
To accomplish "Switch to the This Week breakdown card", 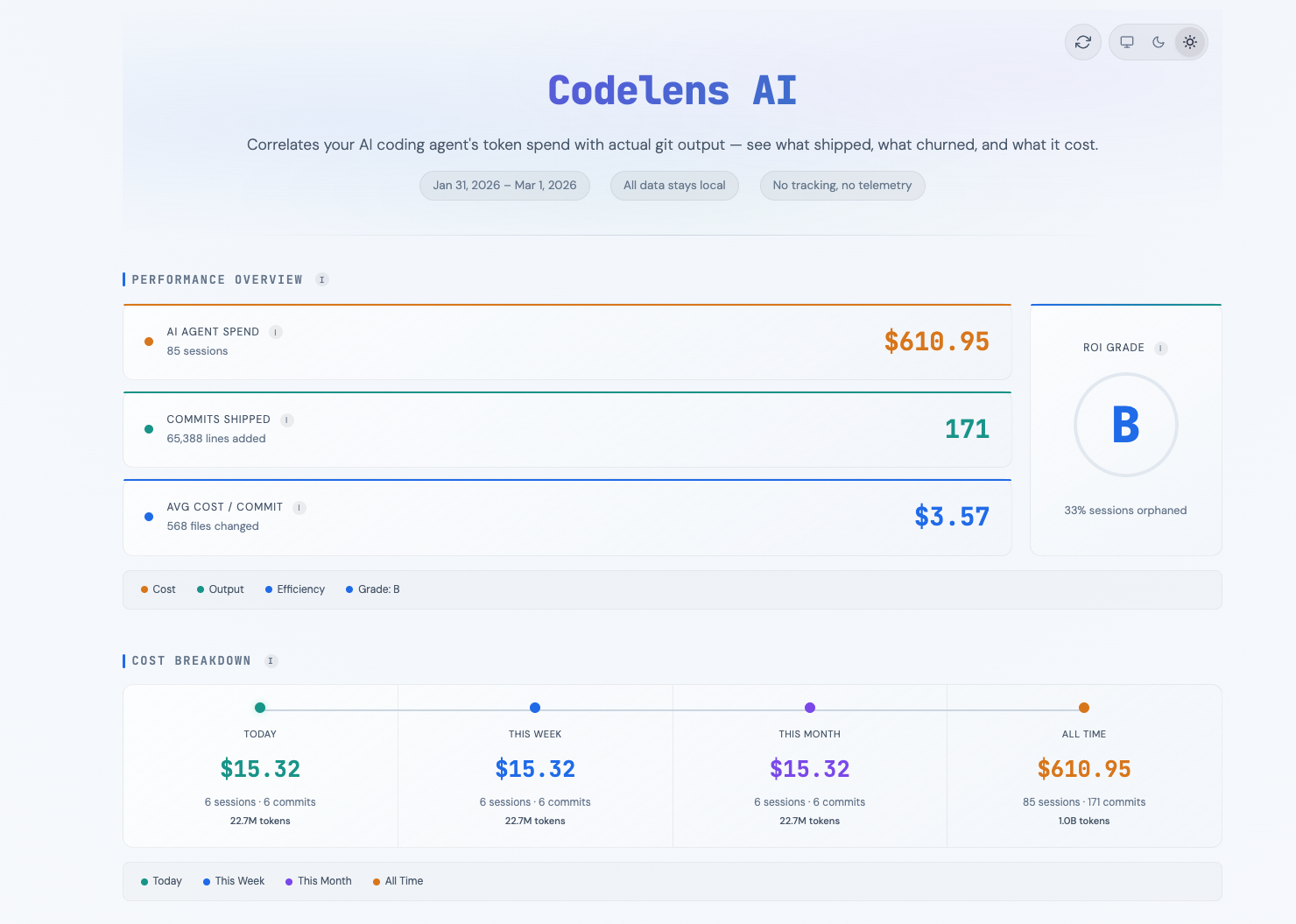I will click(535, 766).
